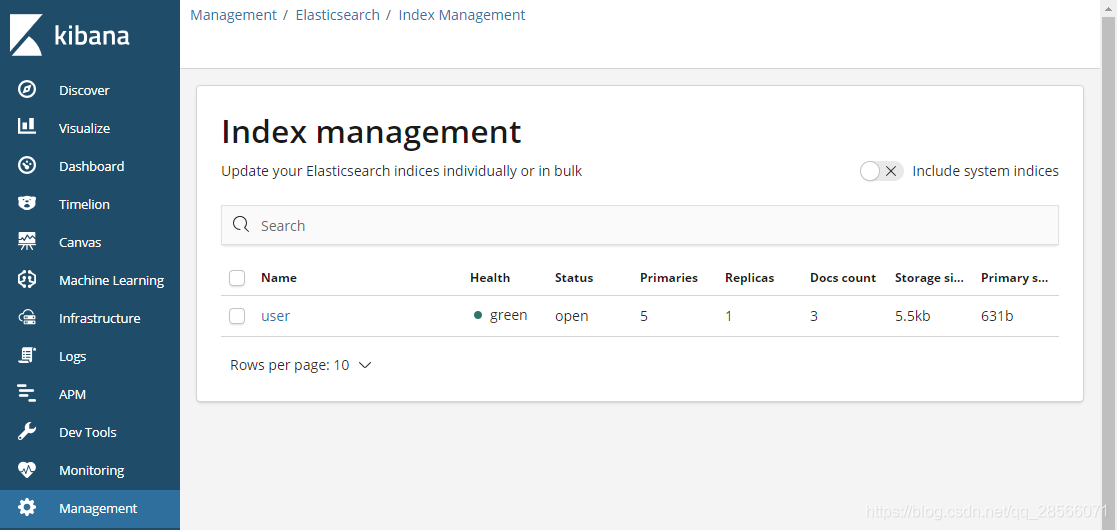Open APM via stacked bars icon

click(26, 393)
